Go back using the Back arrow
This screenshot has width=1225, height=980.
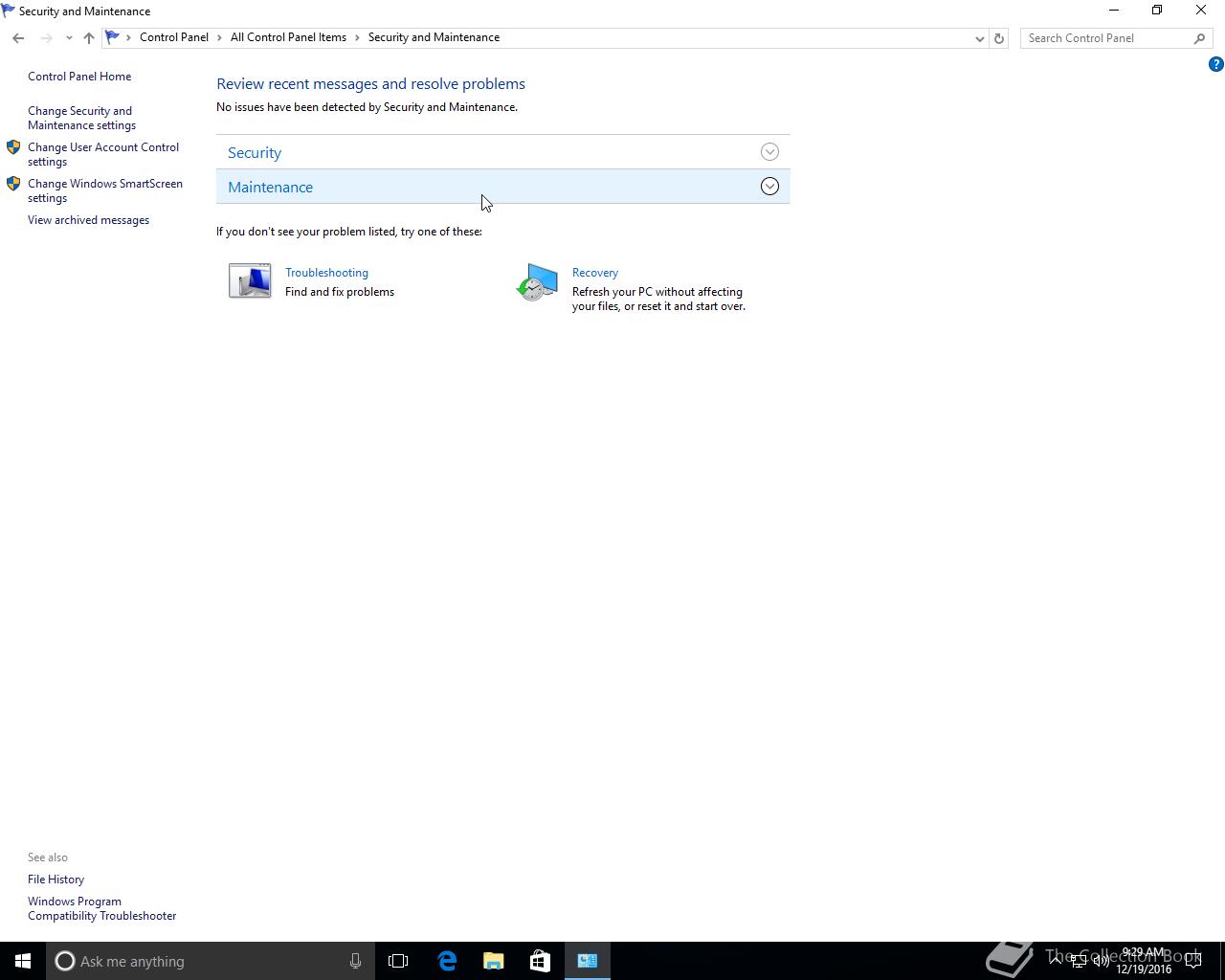point(18,38)
